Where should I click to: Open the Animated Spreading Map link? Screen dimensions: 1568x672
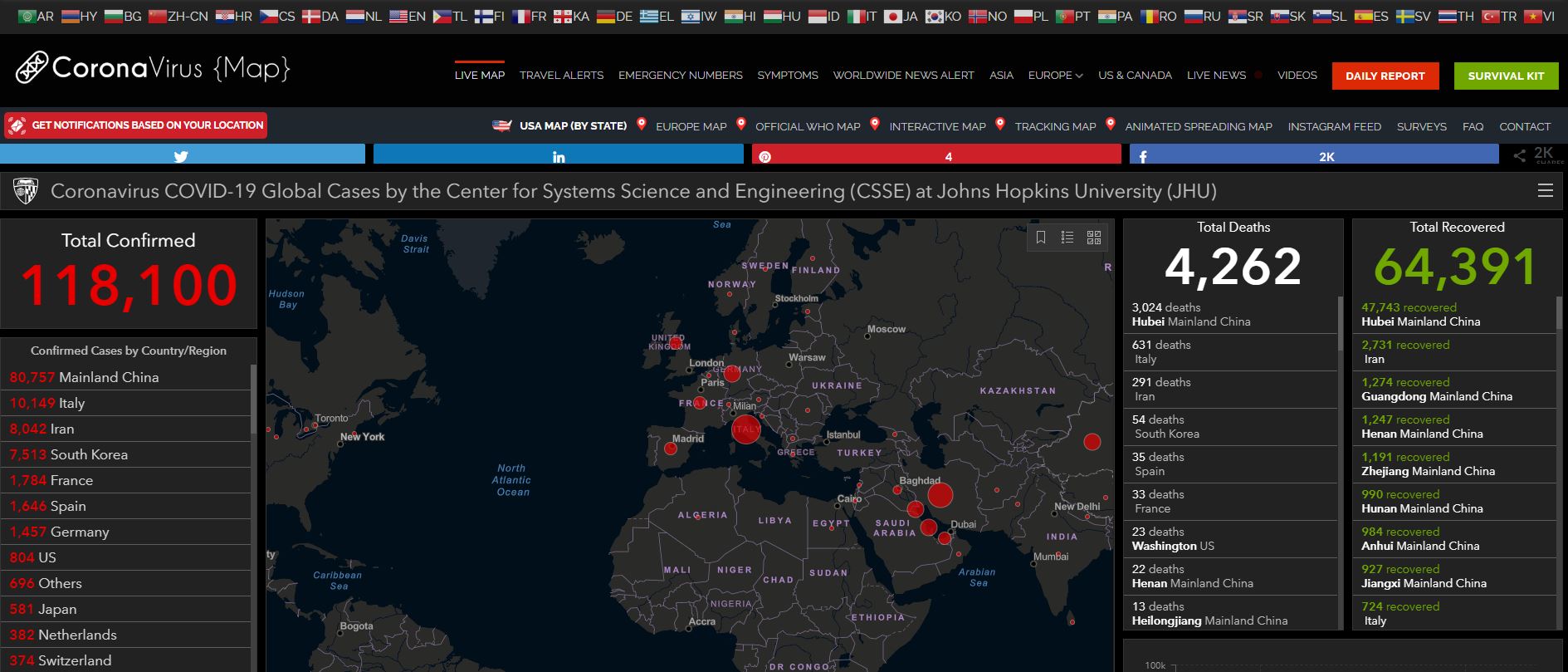tap(1199, 126)
